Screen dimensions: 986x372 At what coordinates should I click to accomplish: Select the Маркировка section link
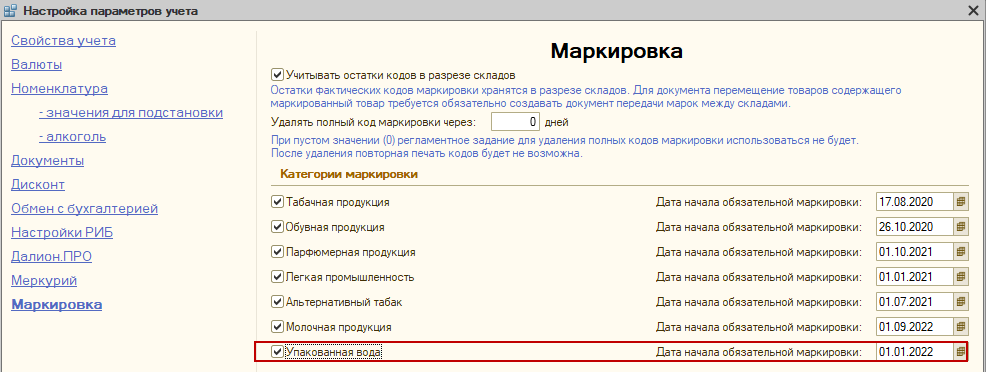(57, 305)
